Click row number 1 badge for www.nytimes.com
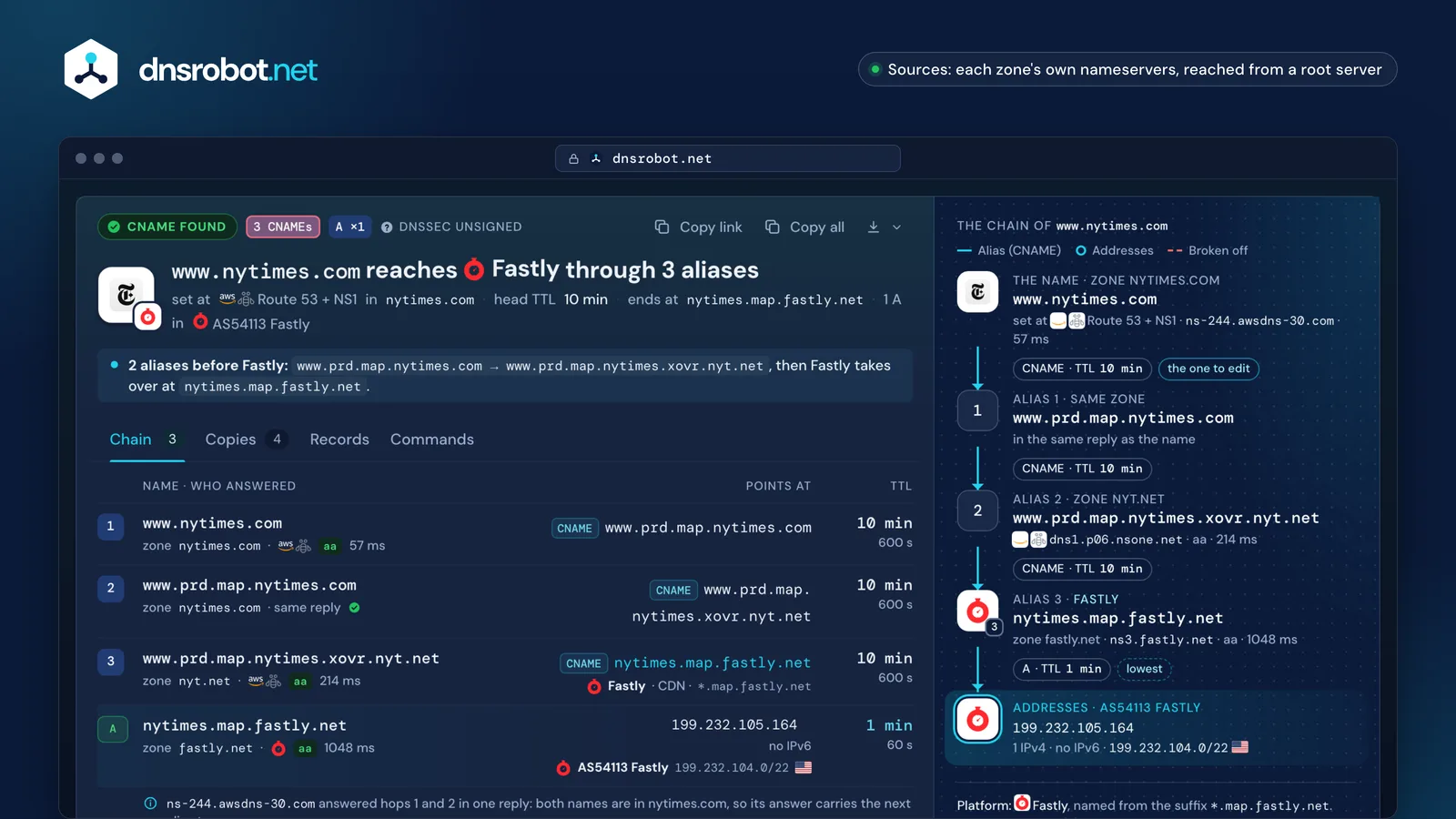Screen dimensions: 1456x819 click(111, 526)
